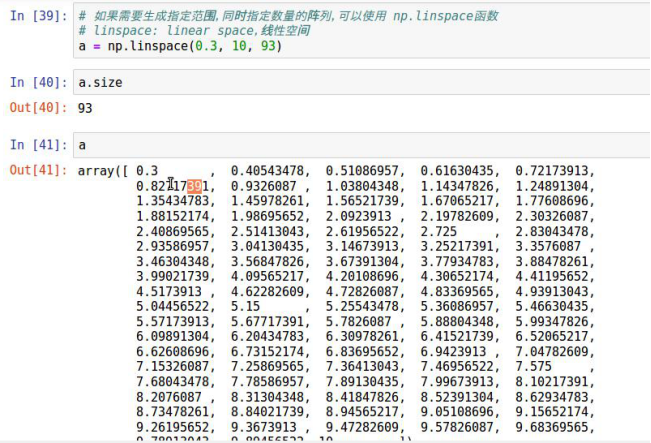Click the array value 9.15652174

coord(552,412)
